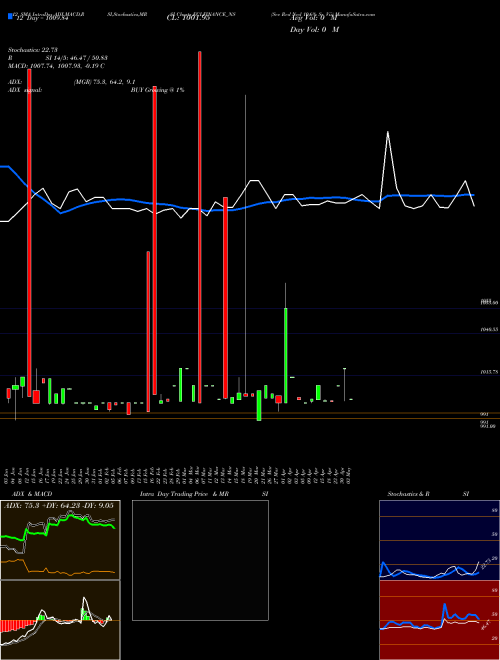The width and height of the screenshot is (500, 660).
Task: Click the ADX & MACD panel title
Action: point(32,494)
